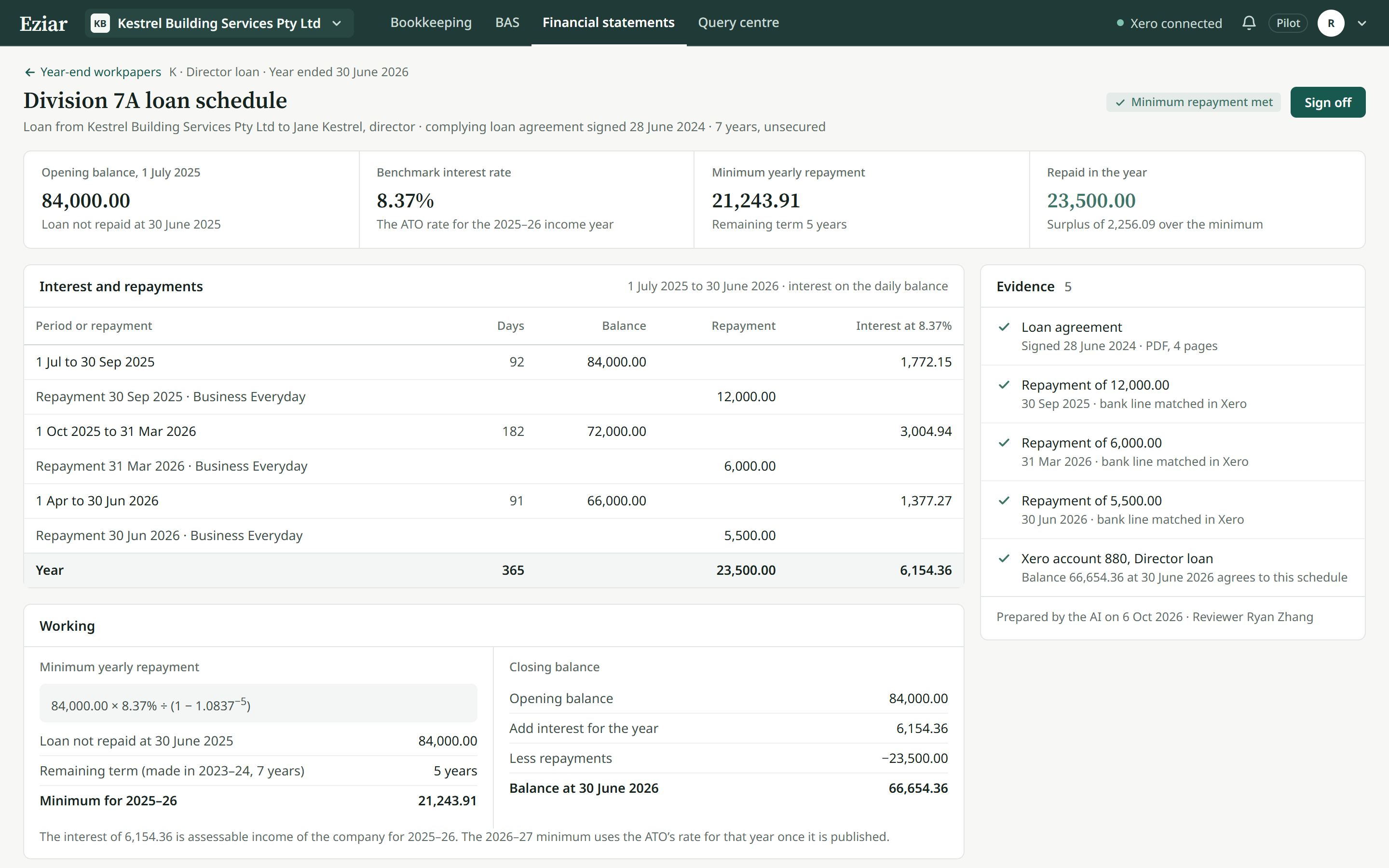Viewport: 1389px width, 868px height.
Task: Open the Xero account 880, Director loan evidence
Action: pyautogui.click(x=1172, y=568)
